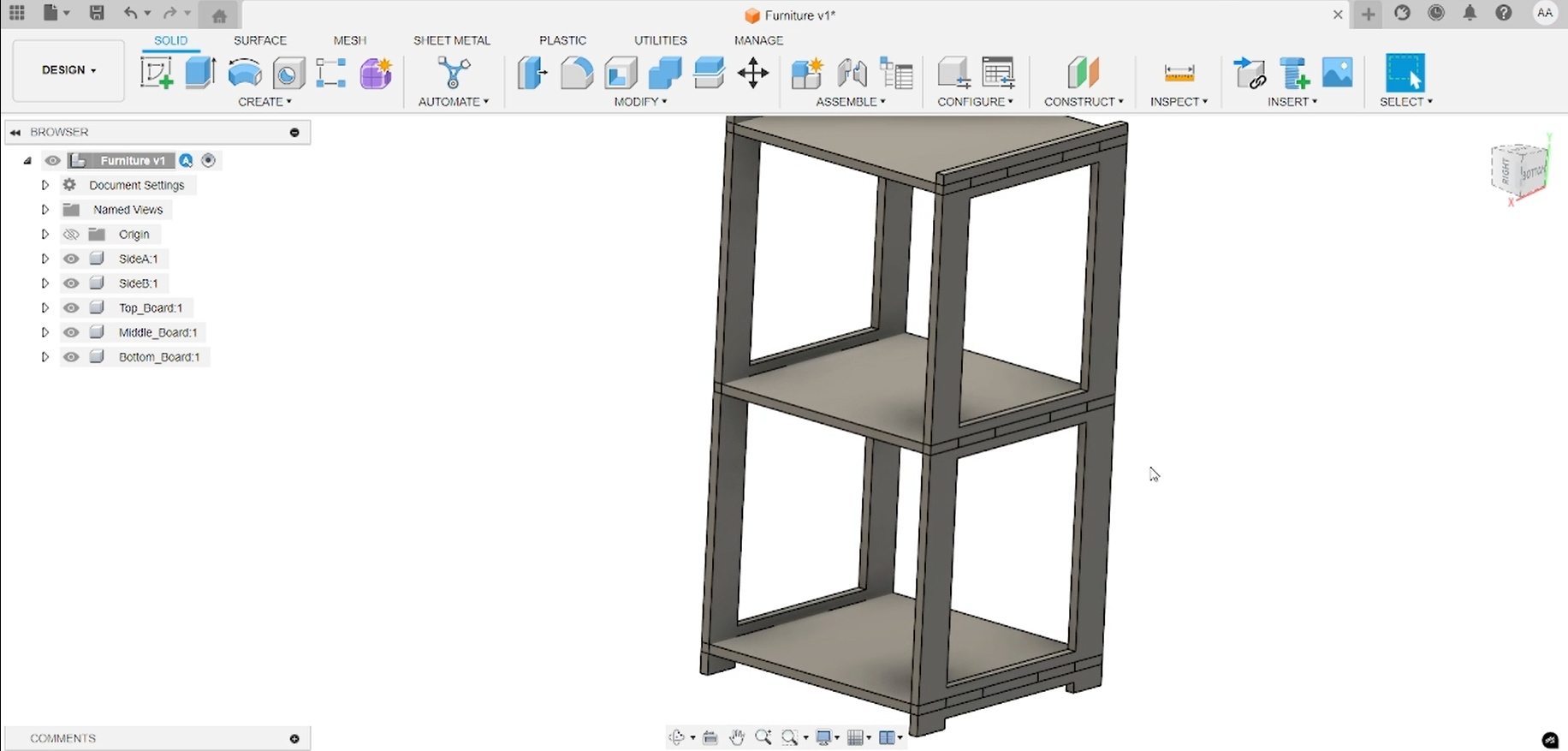Open the CONSTRUCT dropdown menu
The image size is (1568, 751).
(x=1084, y=102)
